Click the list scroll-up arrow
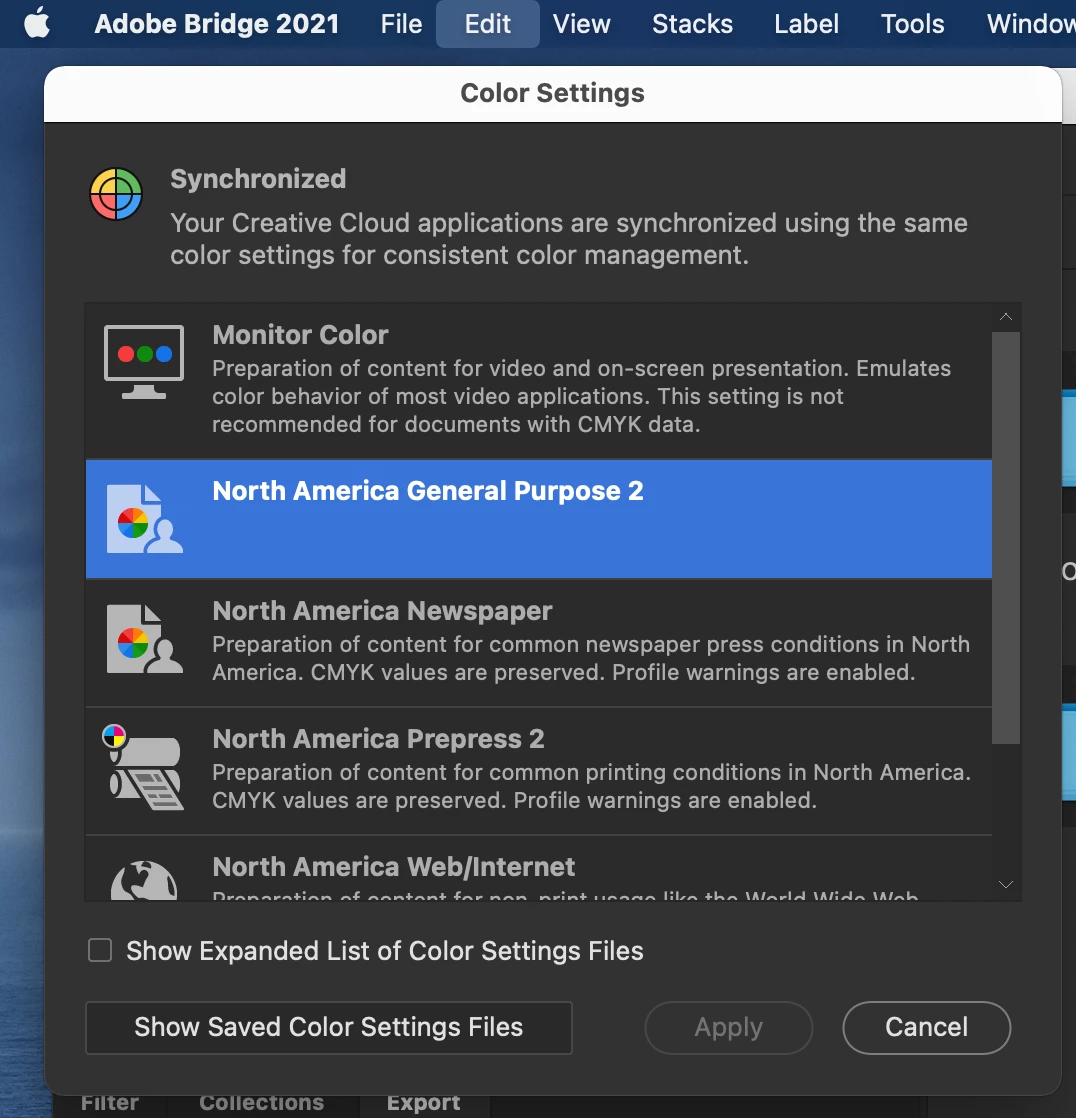 1006,317
